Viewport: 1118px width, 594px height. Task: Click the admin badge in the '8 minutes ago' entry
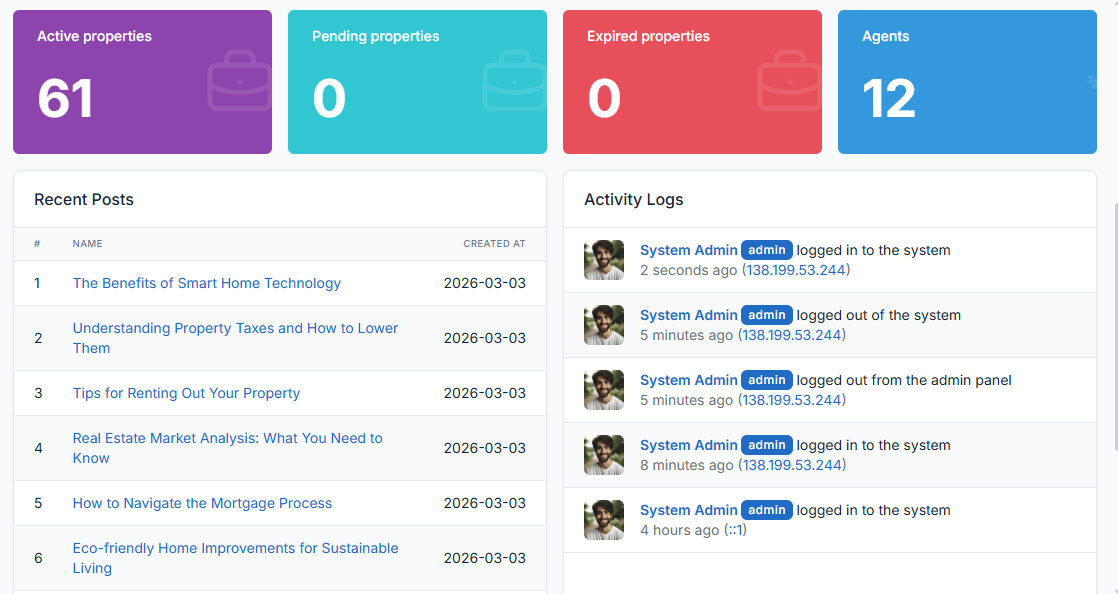tap(767, 445)
